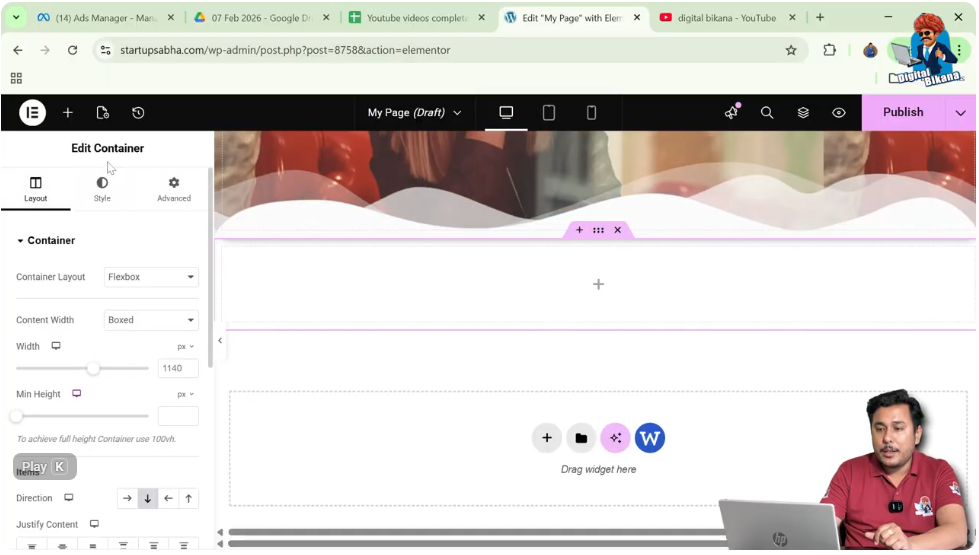Click the Min Height slider handle
Image resolution: width=979 pixels, height=555 pixels.
pyautogui.click(x=16, y=416)
